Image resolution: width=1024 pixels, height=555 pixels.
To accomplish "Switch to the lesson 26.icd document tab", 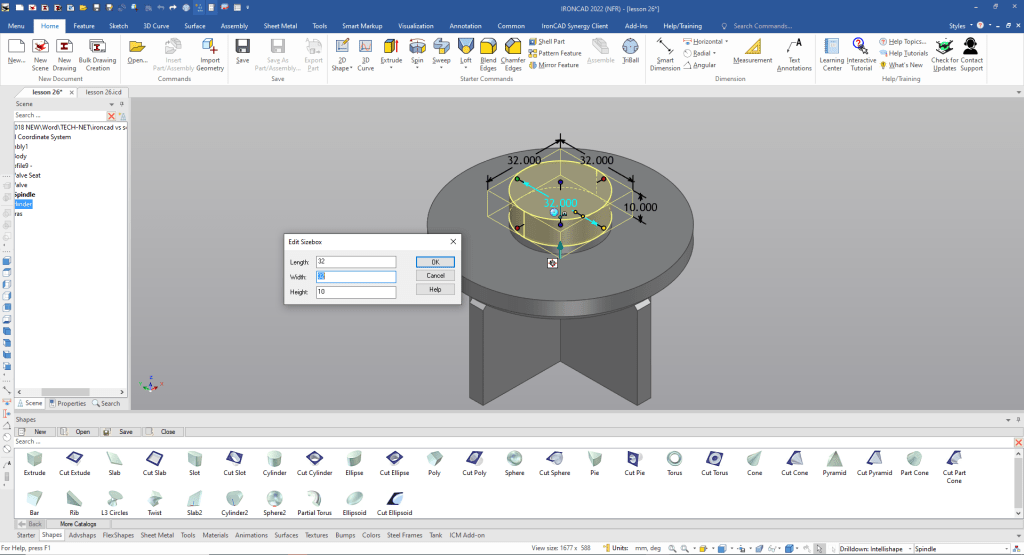I will click(103, 92).
